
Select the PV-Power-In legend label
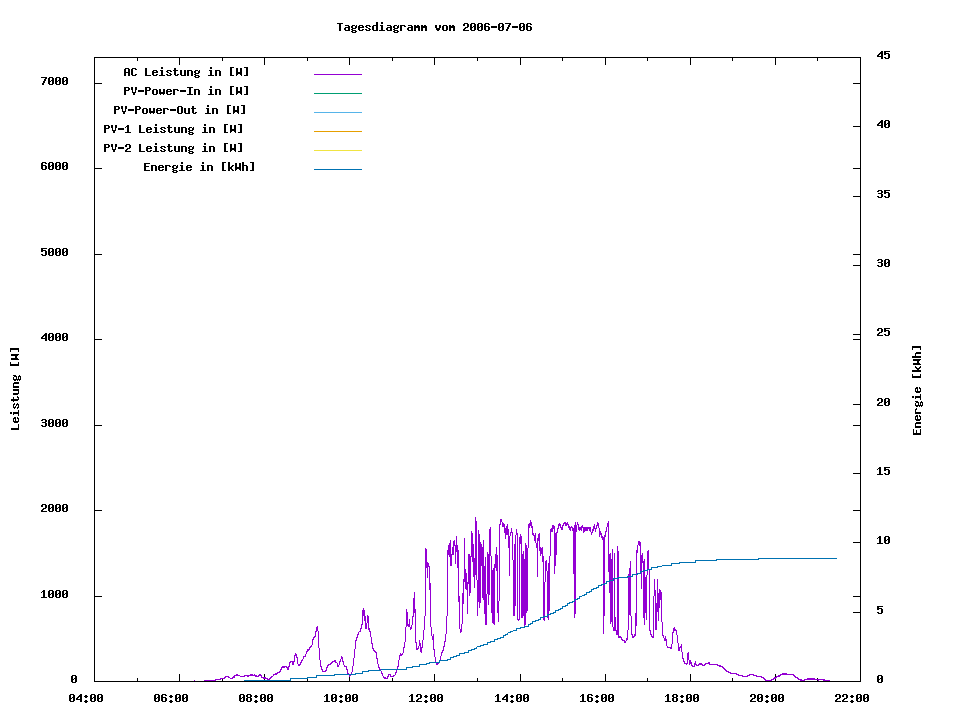[193, 91]
